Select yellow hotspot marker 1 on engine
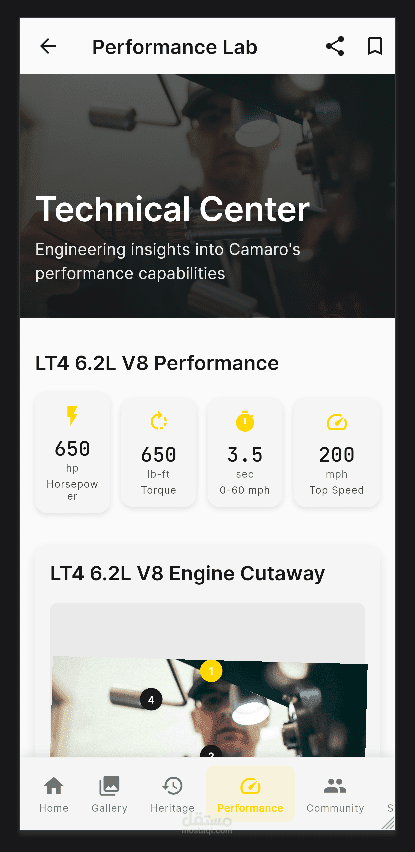 click(211, 671)
